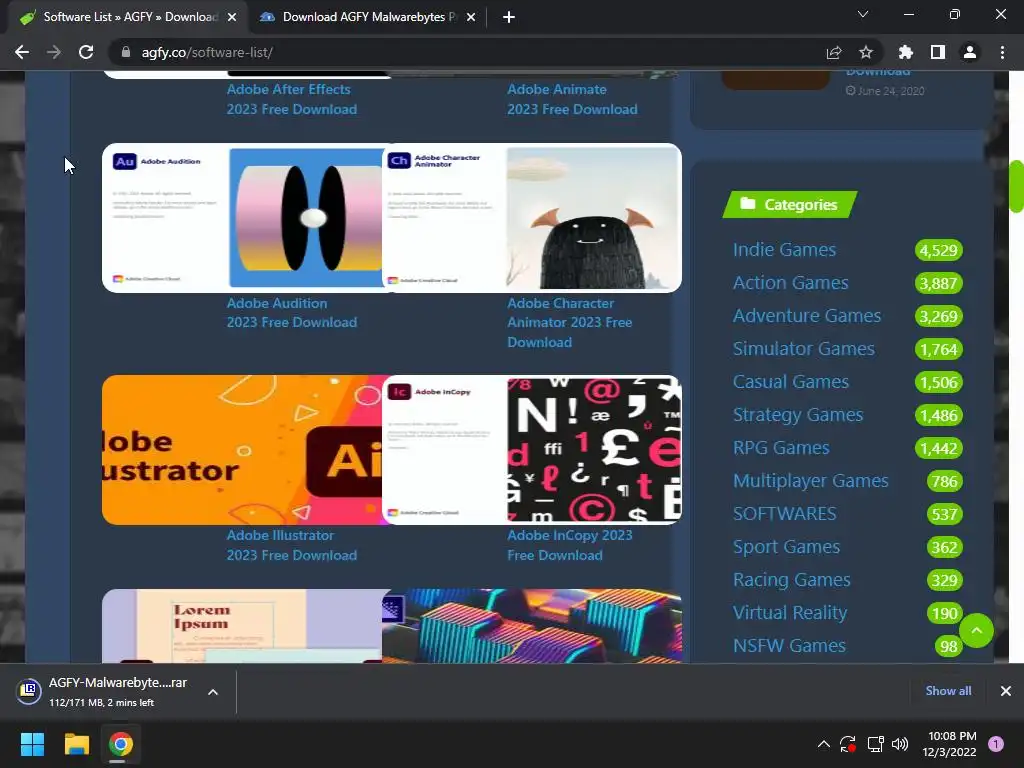This screenshot has width=1024, height=768.
Task: Open the Strategy Games category
Action: coord(797,415)
